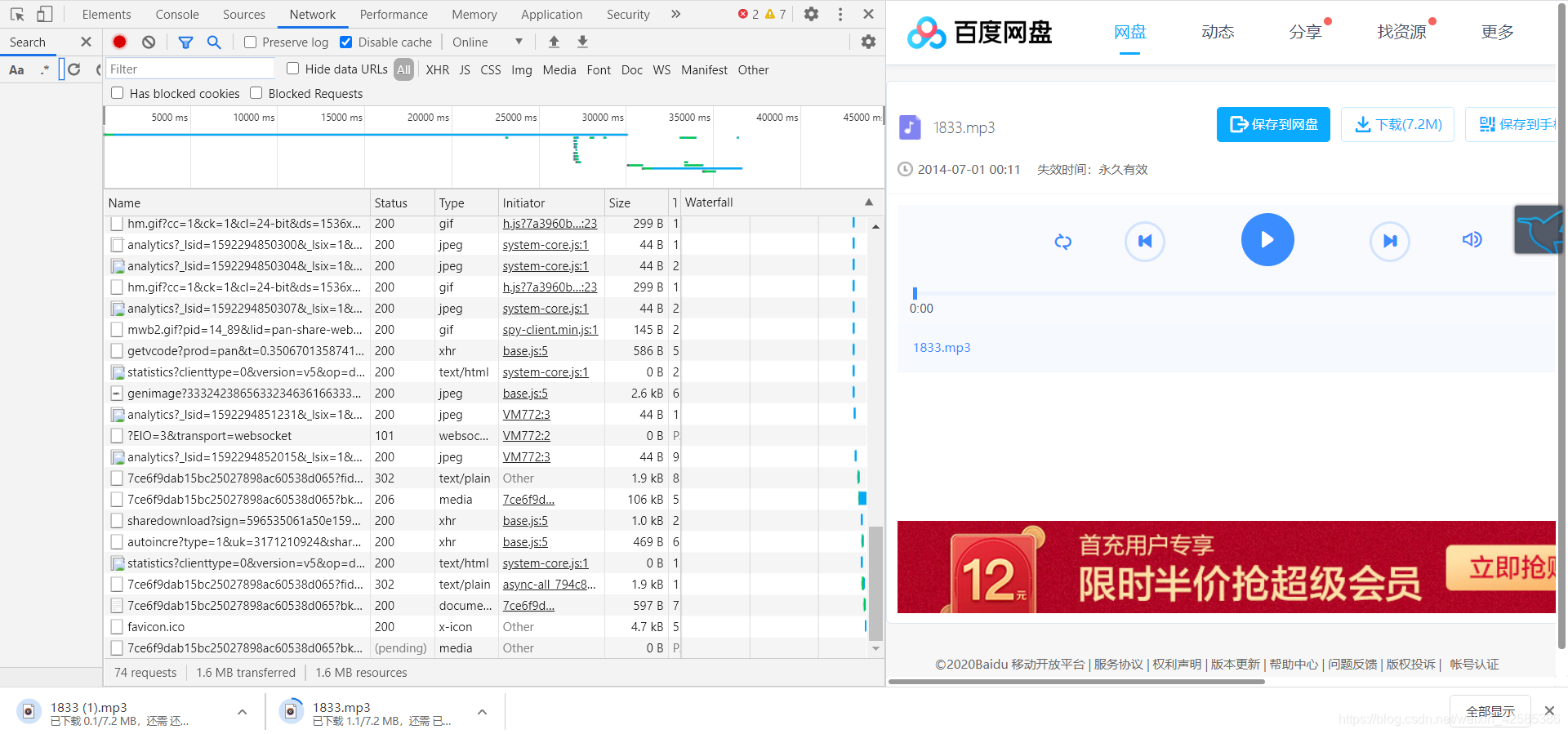Click network table vertical scrollbar thumb
Screen dimensions: 1568x734
pyautogui.click(x=875, y=583)
